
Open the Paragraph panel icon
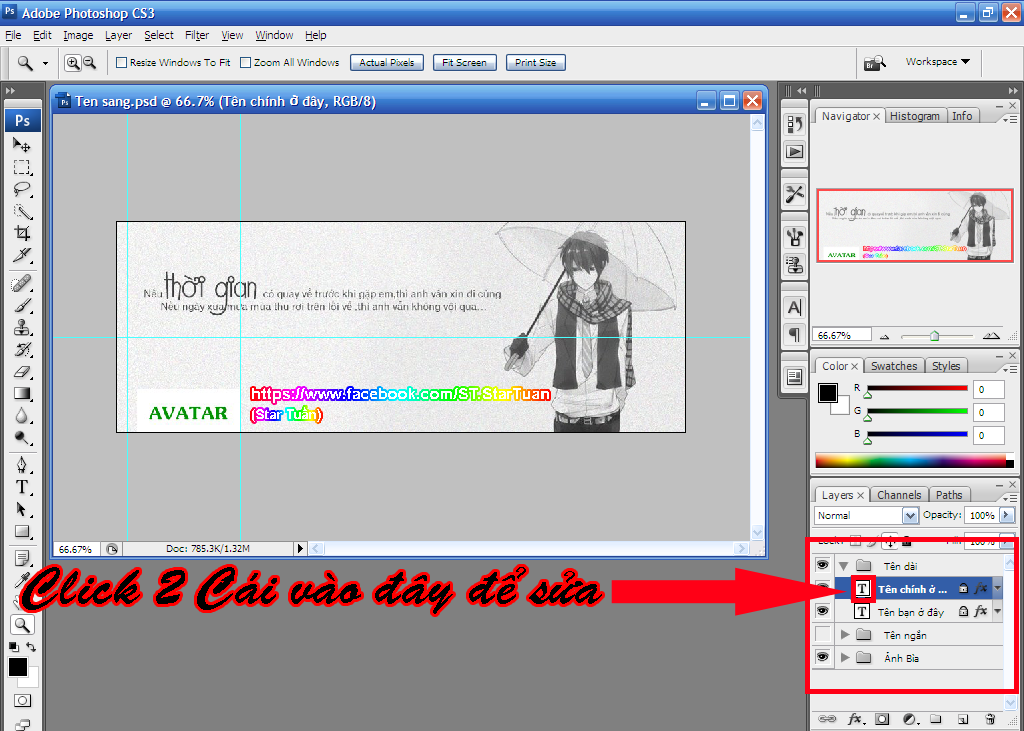point(795,335)
